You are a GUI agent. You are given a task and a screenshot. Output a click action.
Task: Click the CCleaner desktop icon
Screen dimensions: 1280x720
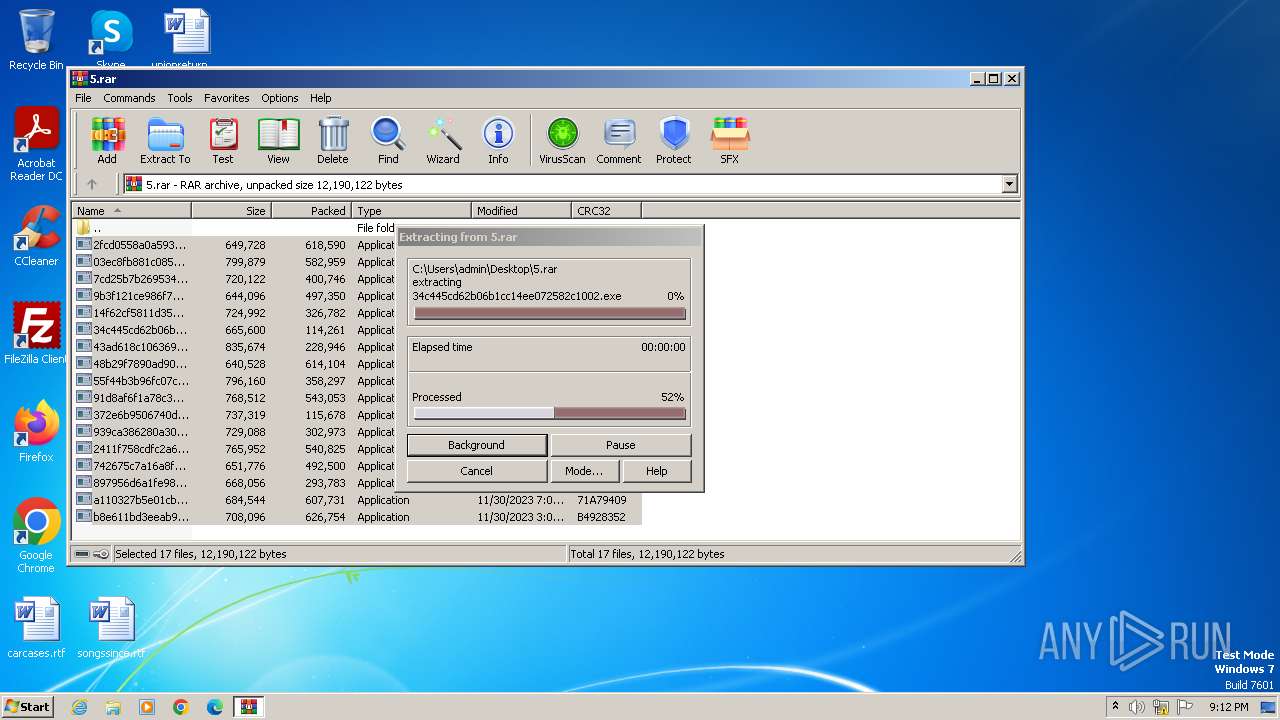(x=36, y=236)
